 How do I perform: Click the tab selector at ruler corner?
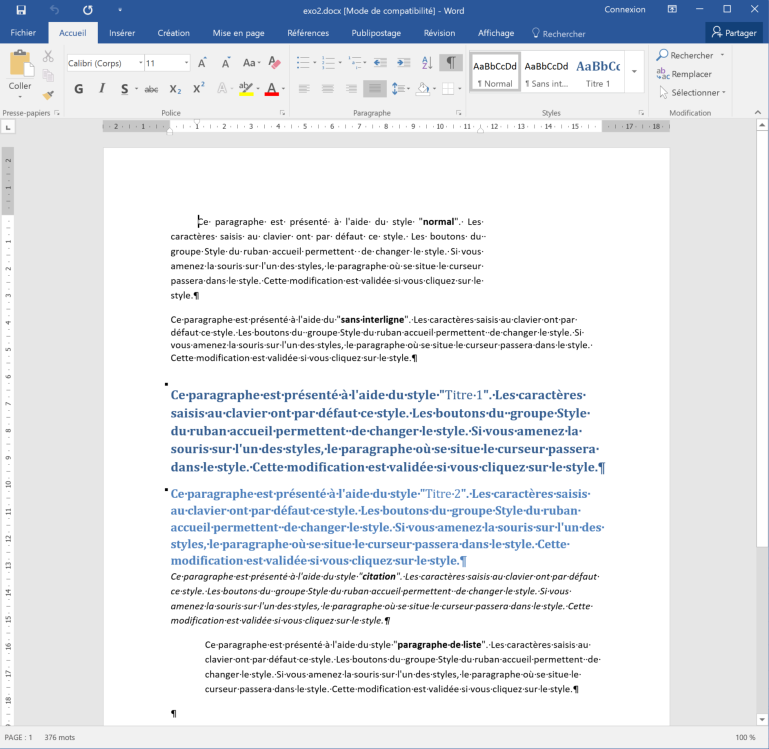click(8, 128)
